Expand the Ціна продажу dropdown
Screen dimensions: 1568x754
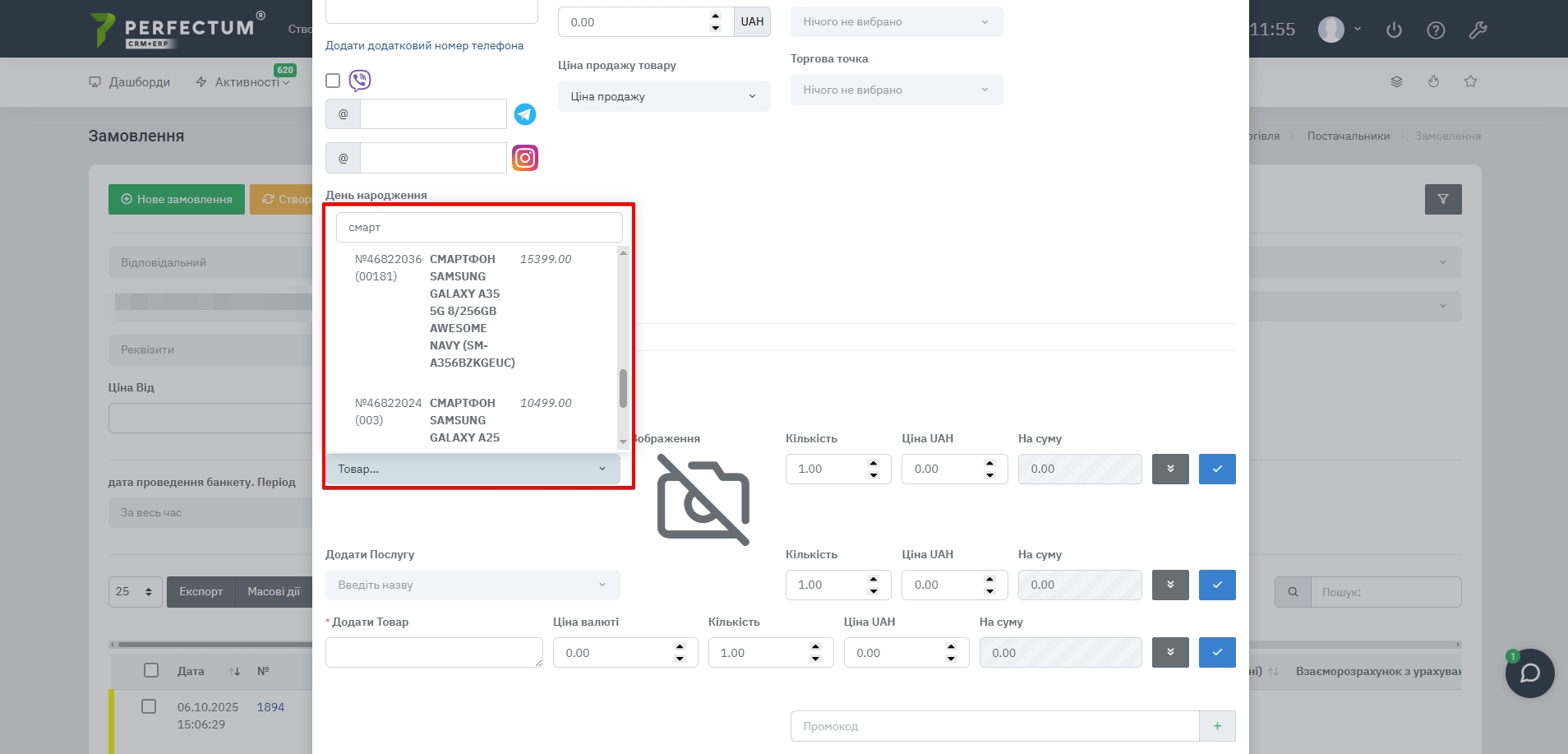663,96
